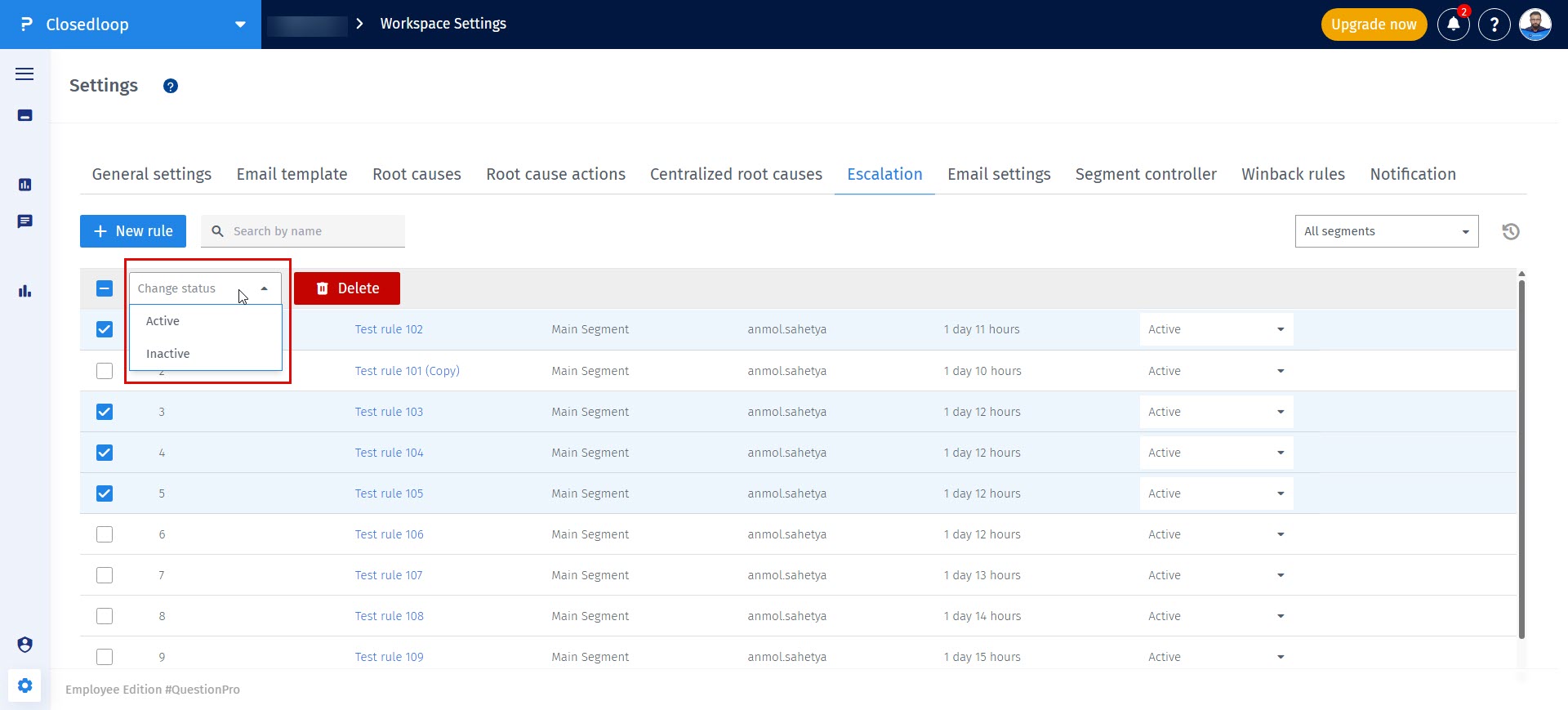The width and height of the screenshot is (1568, 710).
Task: Uncheck the Test rule 102 checkbox
Action: coord(105,329)
